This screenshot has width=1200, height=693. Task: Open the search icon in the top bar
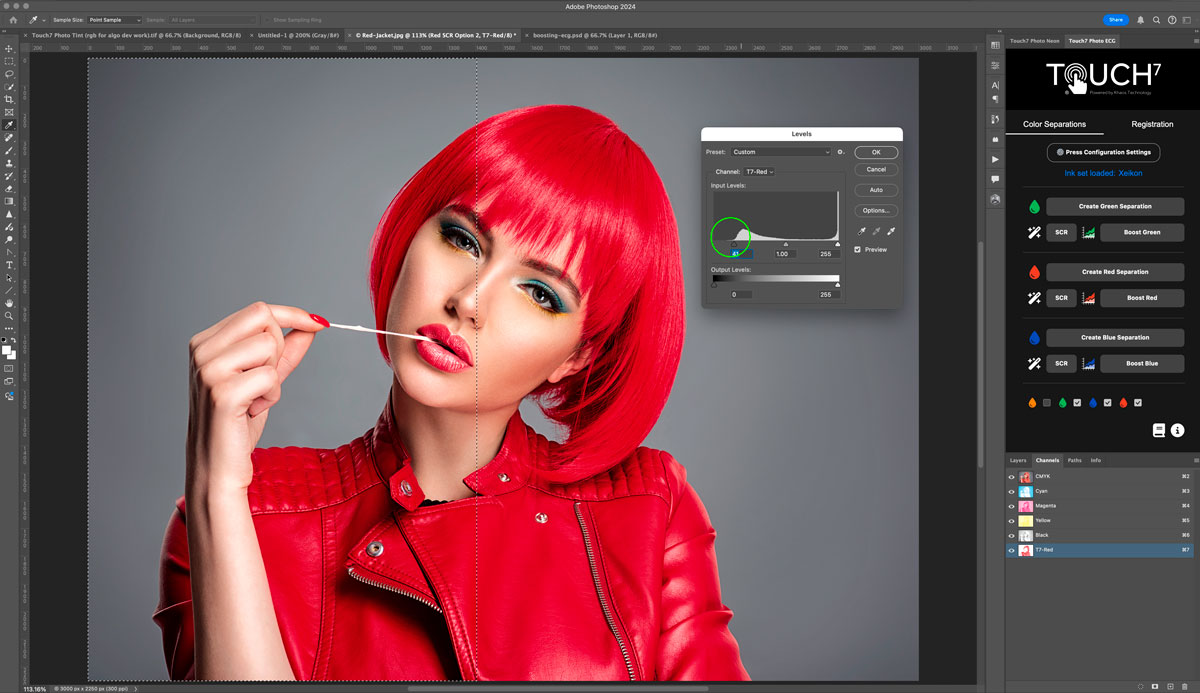pyautogui.click(x=1155, y=20)
